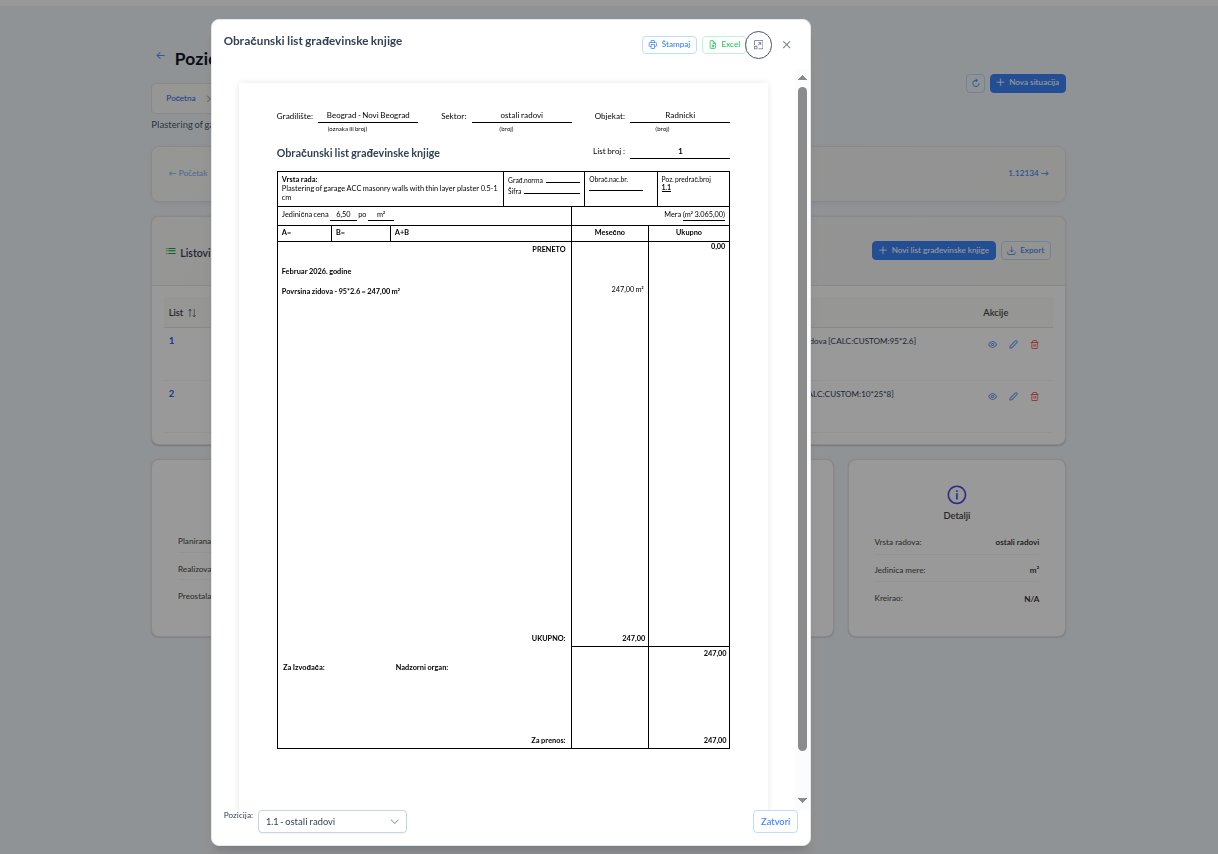Viewport: 1218px width, 854px height.
Task: Open the Pozicija dropdown
Action: [x=332, y=822]
